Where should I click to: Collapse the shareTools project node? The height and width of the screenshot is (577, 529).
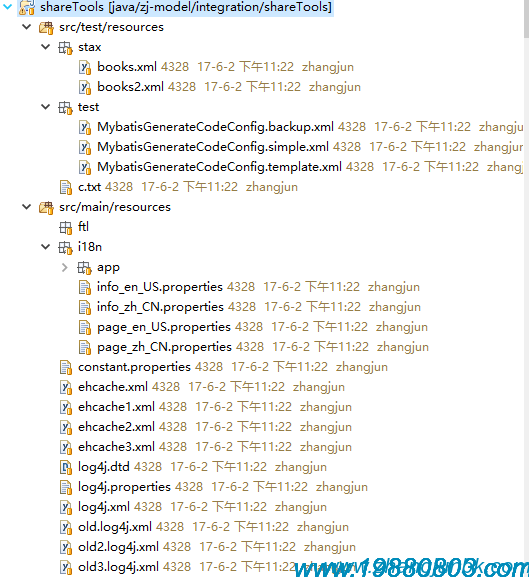click(7, 6)
